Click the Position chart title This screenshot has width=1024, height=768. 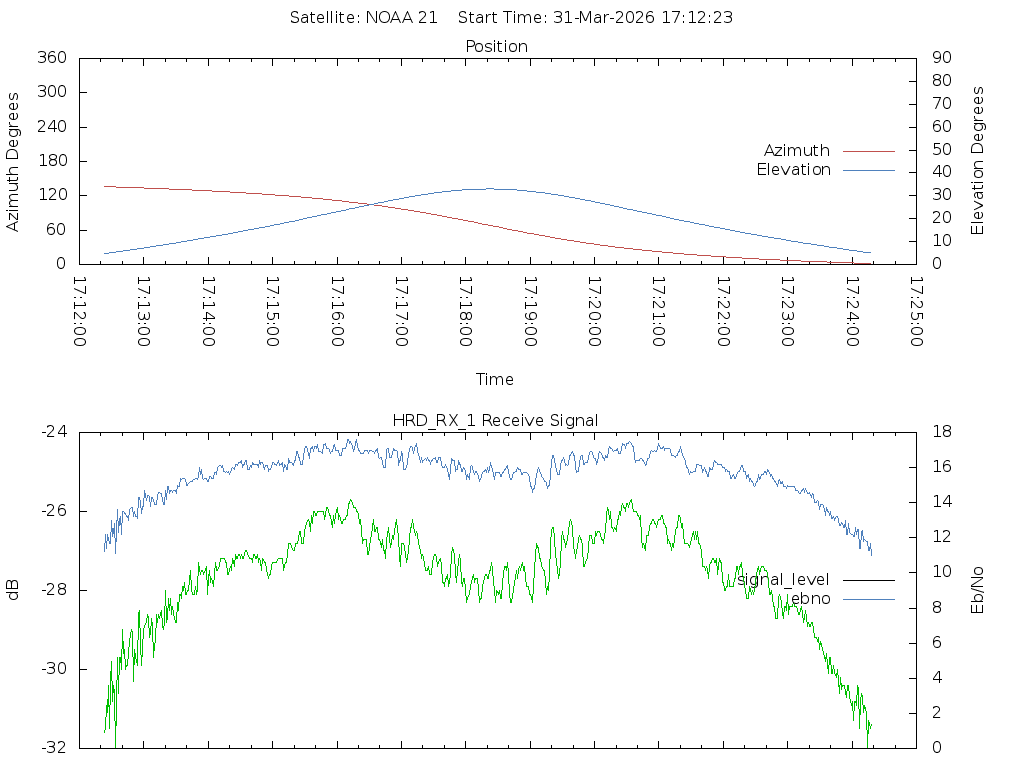click(x=497, y=47)
